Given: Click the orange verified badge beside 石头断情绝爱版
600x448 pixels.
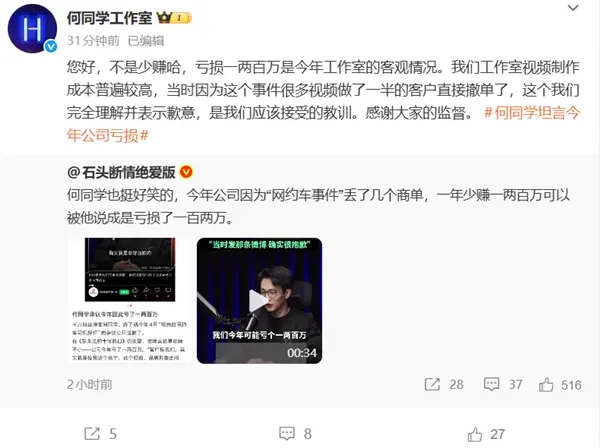Looking at the screenshot, I should pyautogui.click(x=186, y=172).
